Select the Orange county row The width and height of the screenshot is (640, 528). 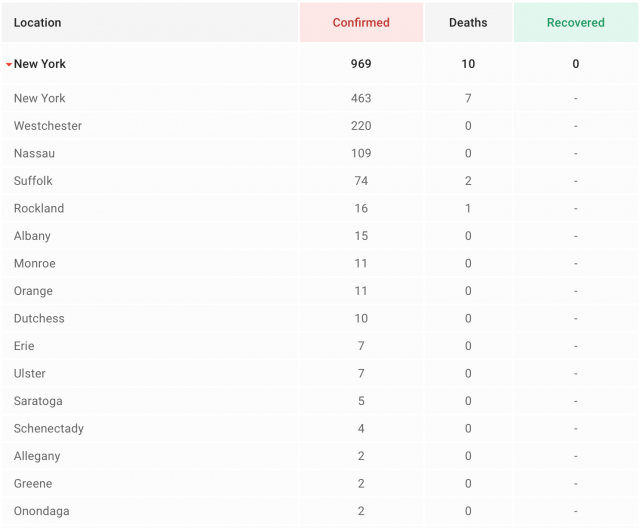33,291
